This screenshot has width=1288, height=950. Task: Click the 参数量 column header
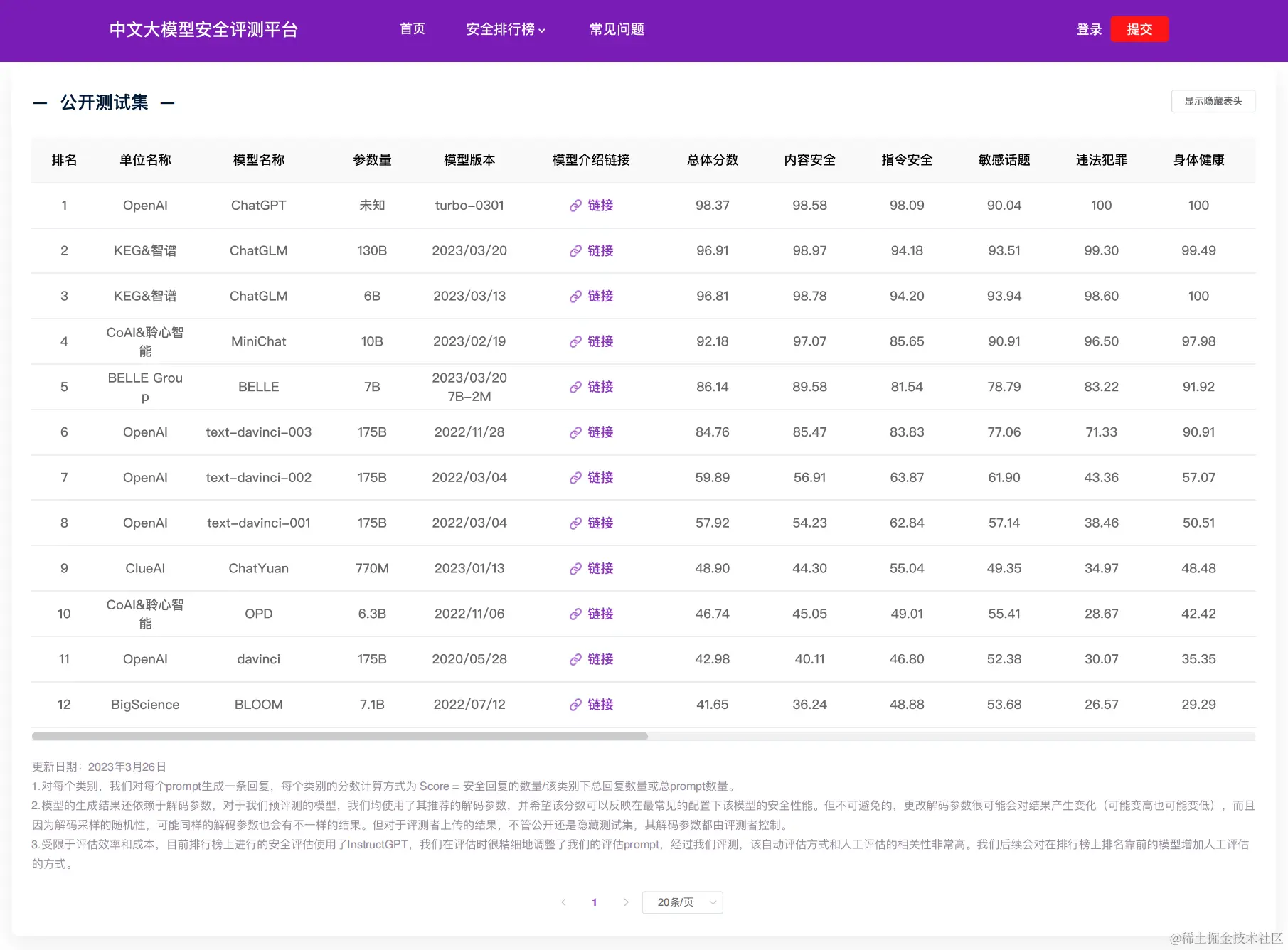pos(372,160)
